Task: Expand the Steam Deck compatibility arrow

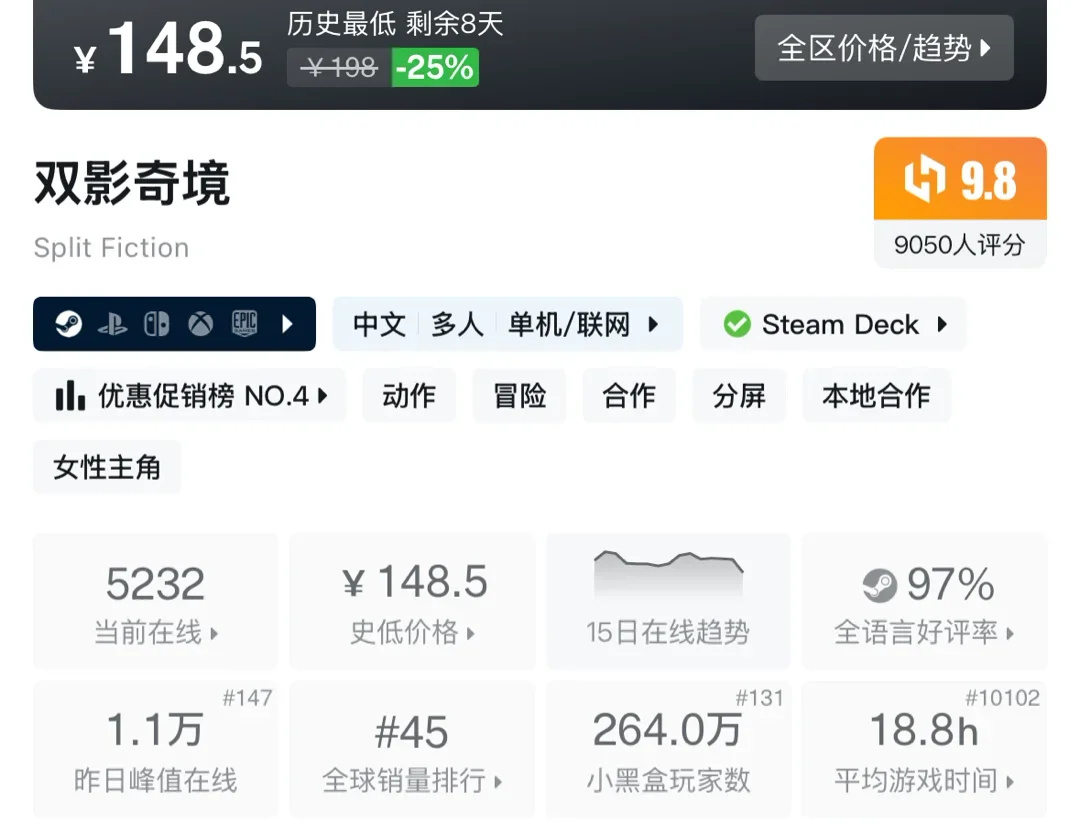Action: (x=942, y=324)
